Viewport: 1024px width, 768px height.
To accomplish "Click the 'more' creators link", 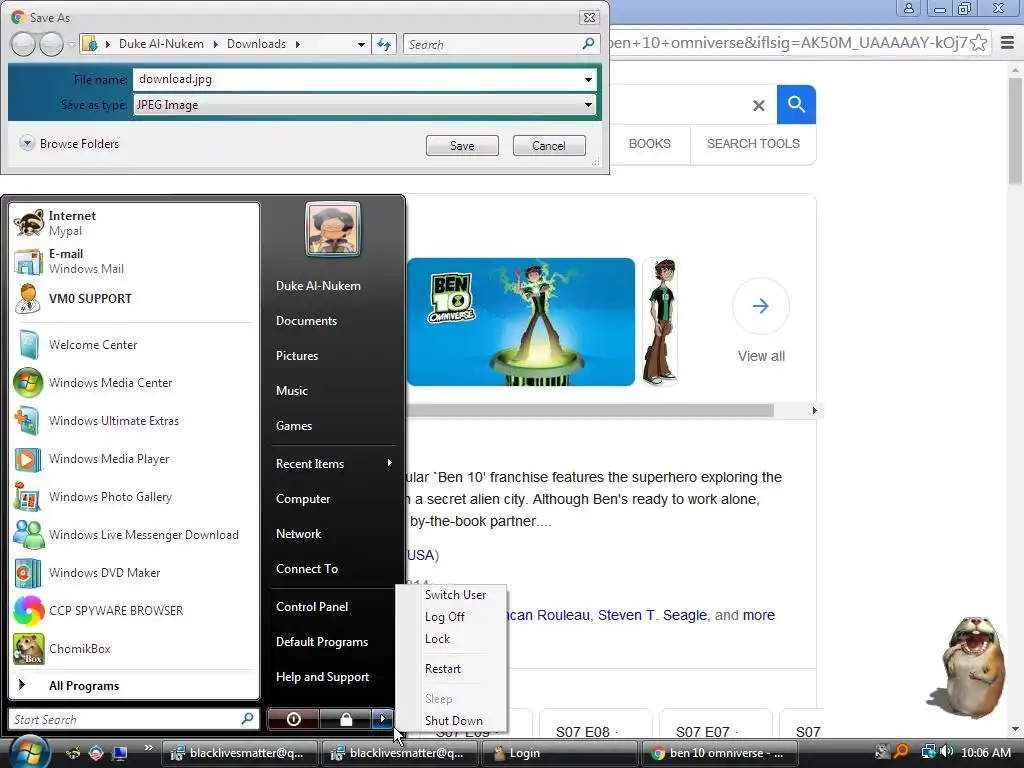I will click(x=758, y=615).
